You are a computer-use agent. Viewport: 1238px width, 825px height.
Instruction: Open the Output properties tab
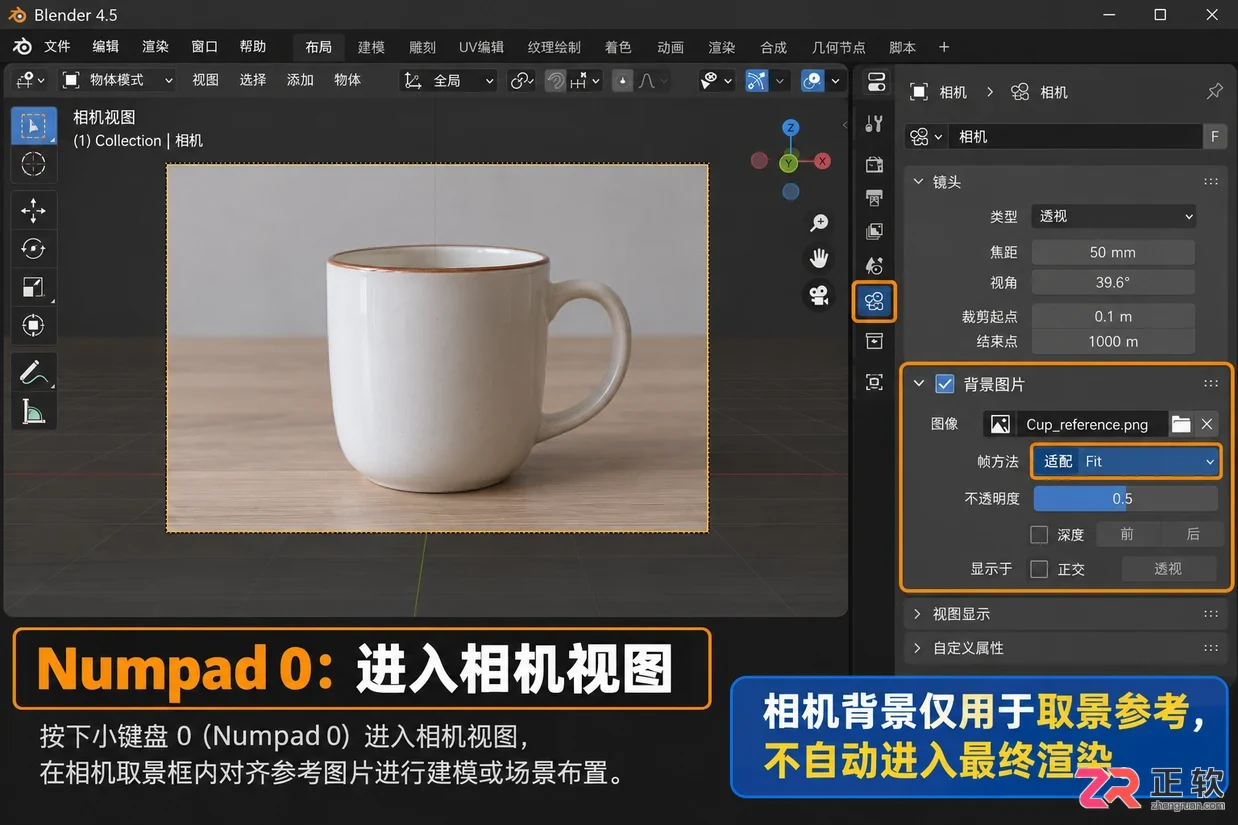point(874,198)
